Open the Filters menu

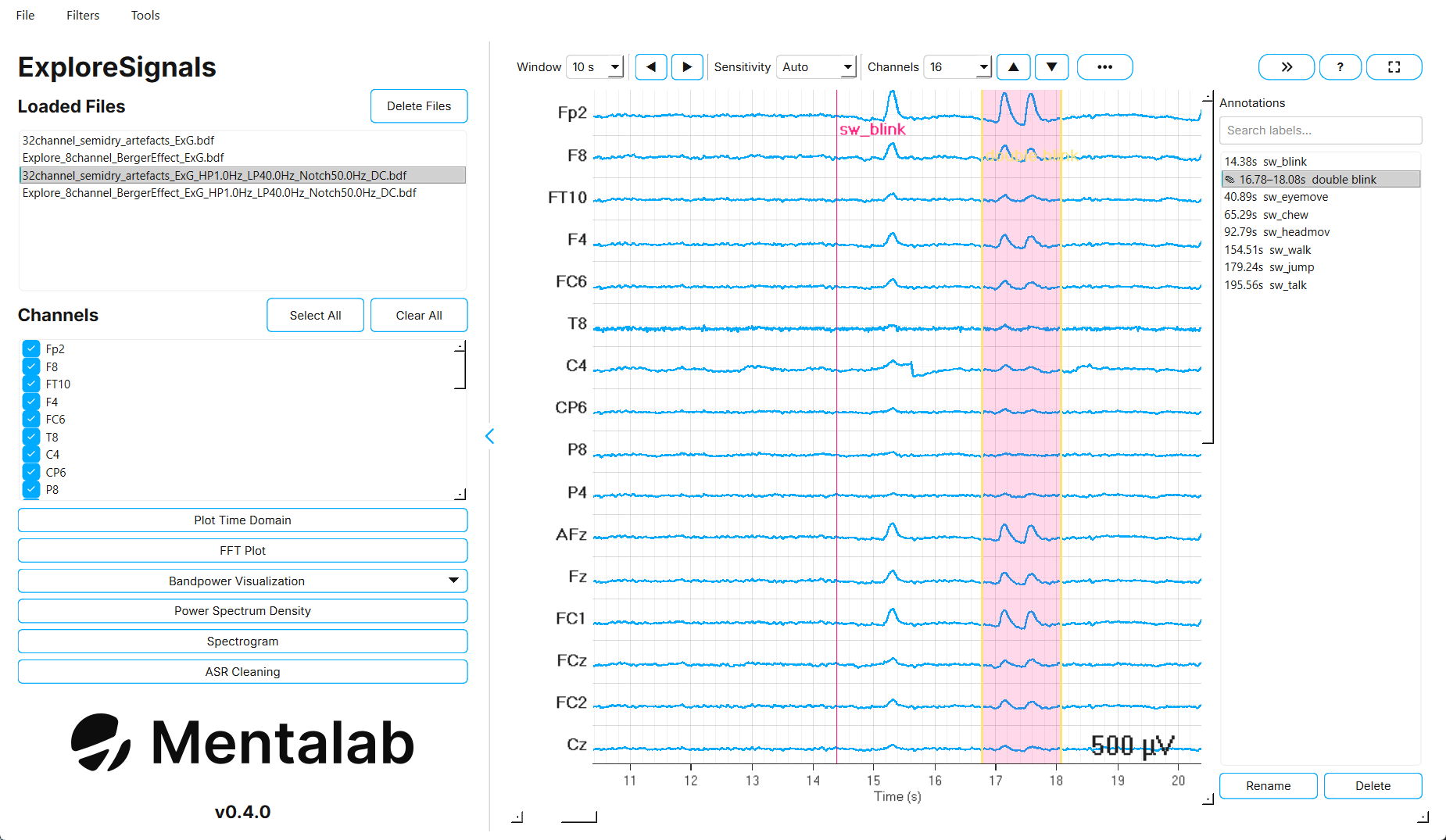click(x=83, y=15)
